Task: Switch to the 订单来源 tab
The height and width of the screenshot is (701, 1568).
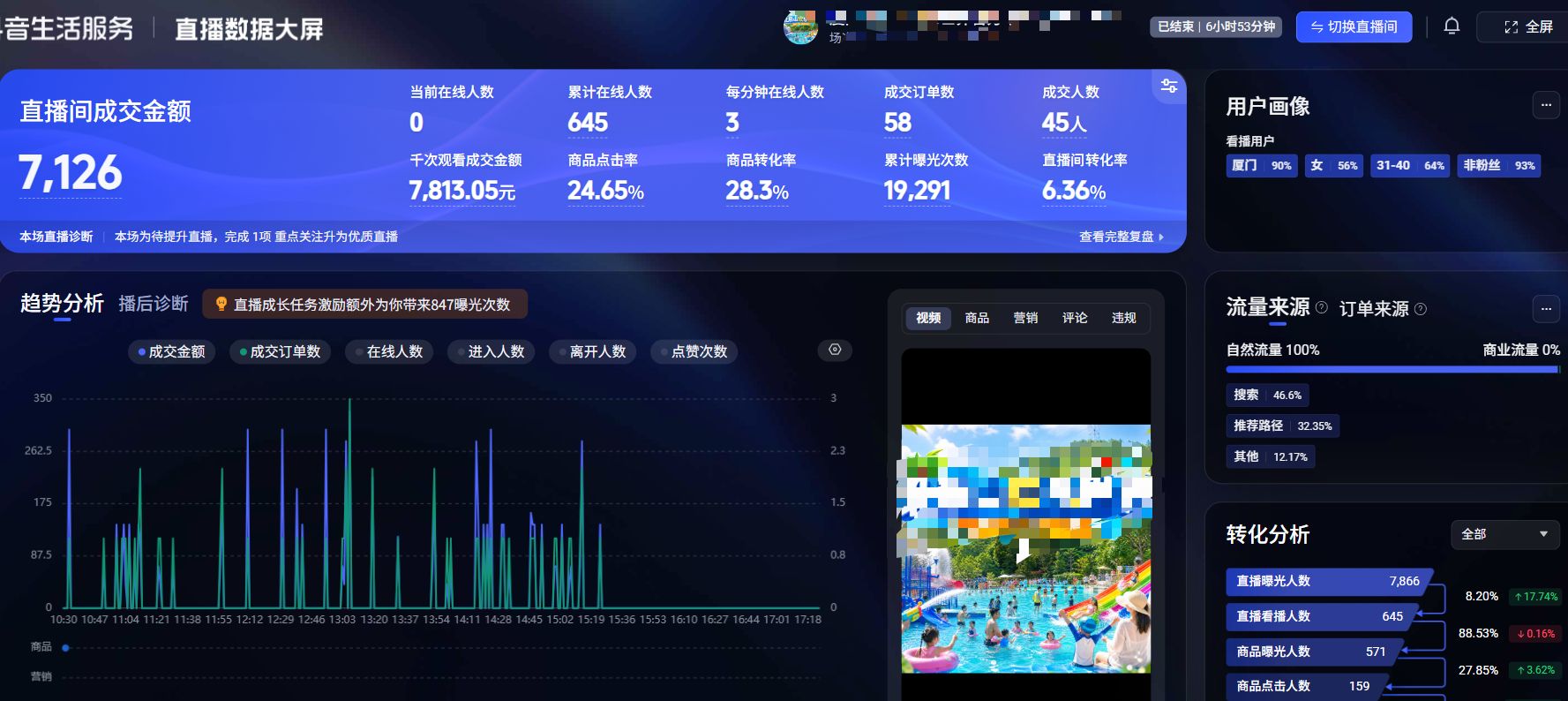Action: click(x=1374, y=309)
